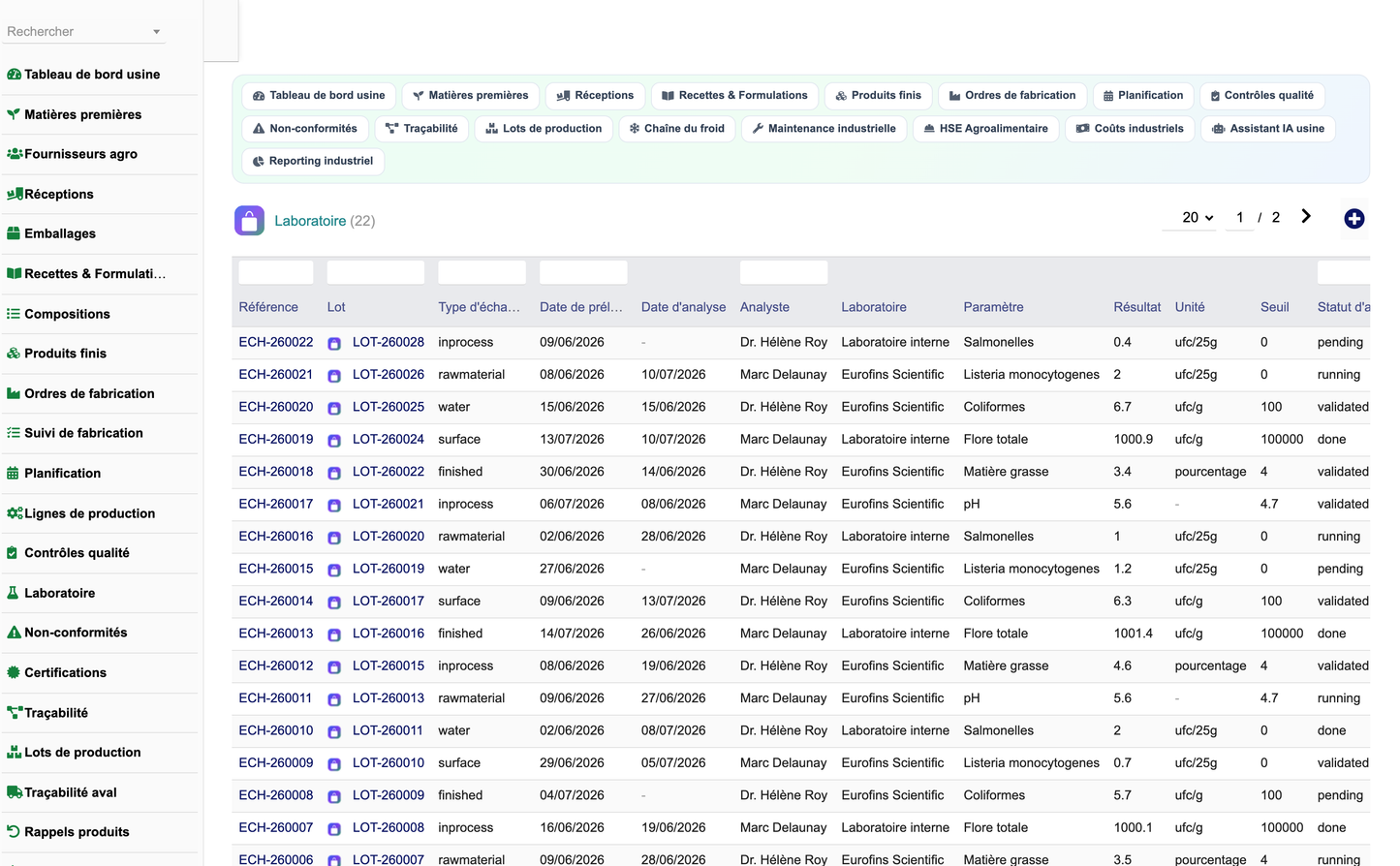
Task: Sort by Résultat column header
Action: coord(1136,307)
